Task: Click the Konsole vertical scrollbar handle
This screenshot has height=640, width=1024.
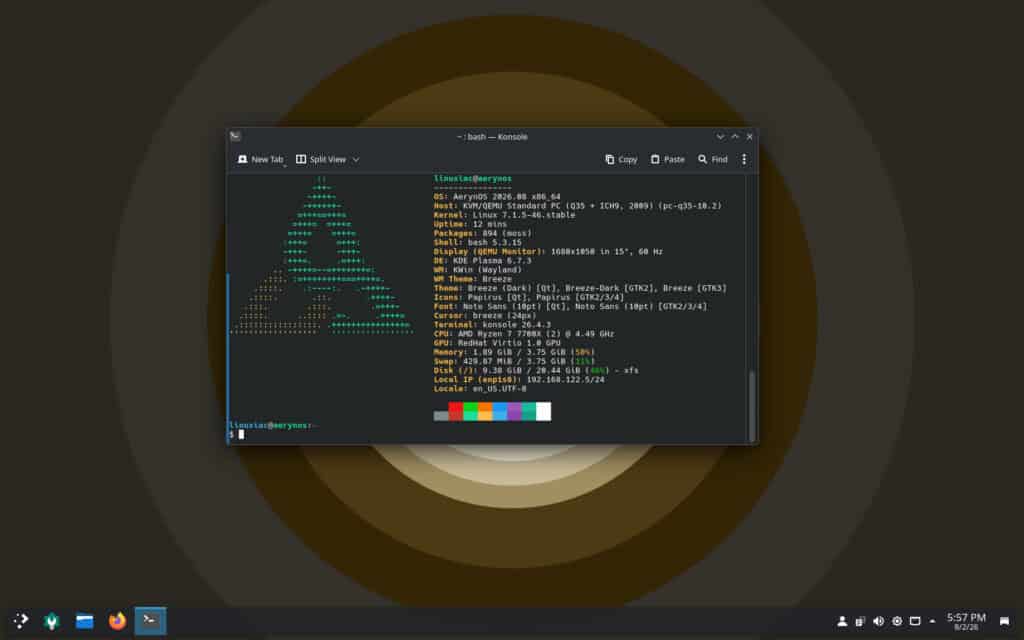Action: pyautogui.click(x=752, y=406)
